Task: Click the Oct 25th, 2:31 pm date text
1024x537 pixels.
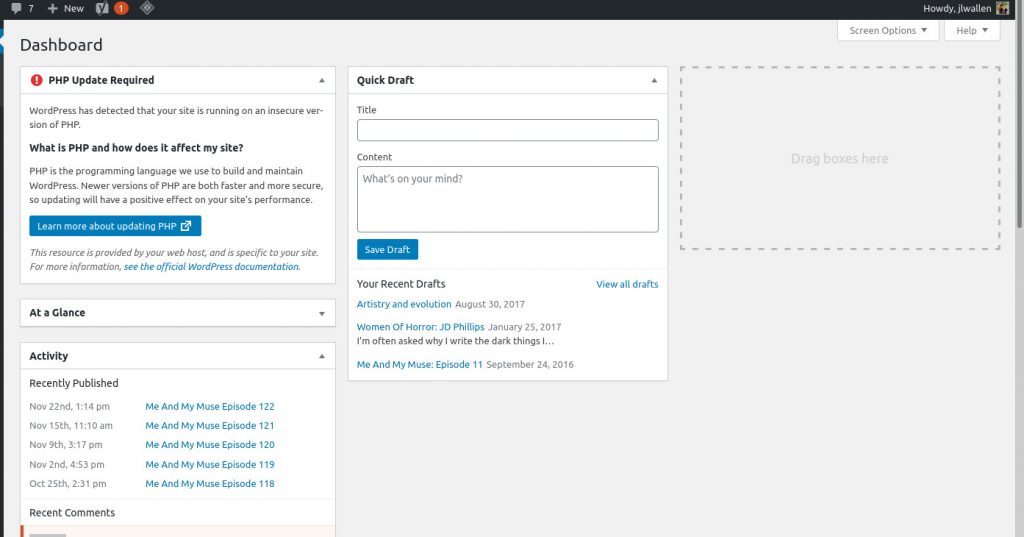Action: [x=68, y=484]
